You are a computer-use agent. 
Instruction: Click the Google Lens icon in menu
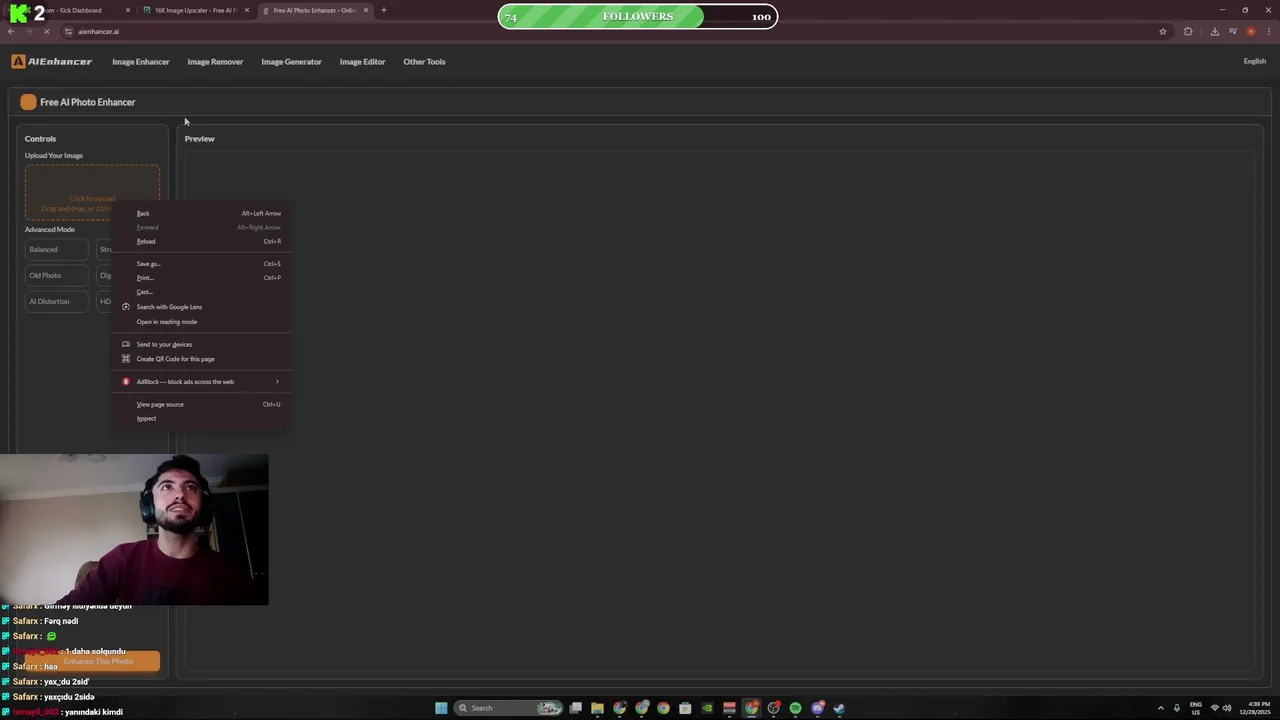click(x=126, y=307)
